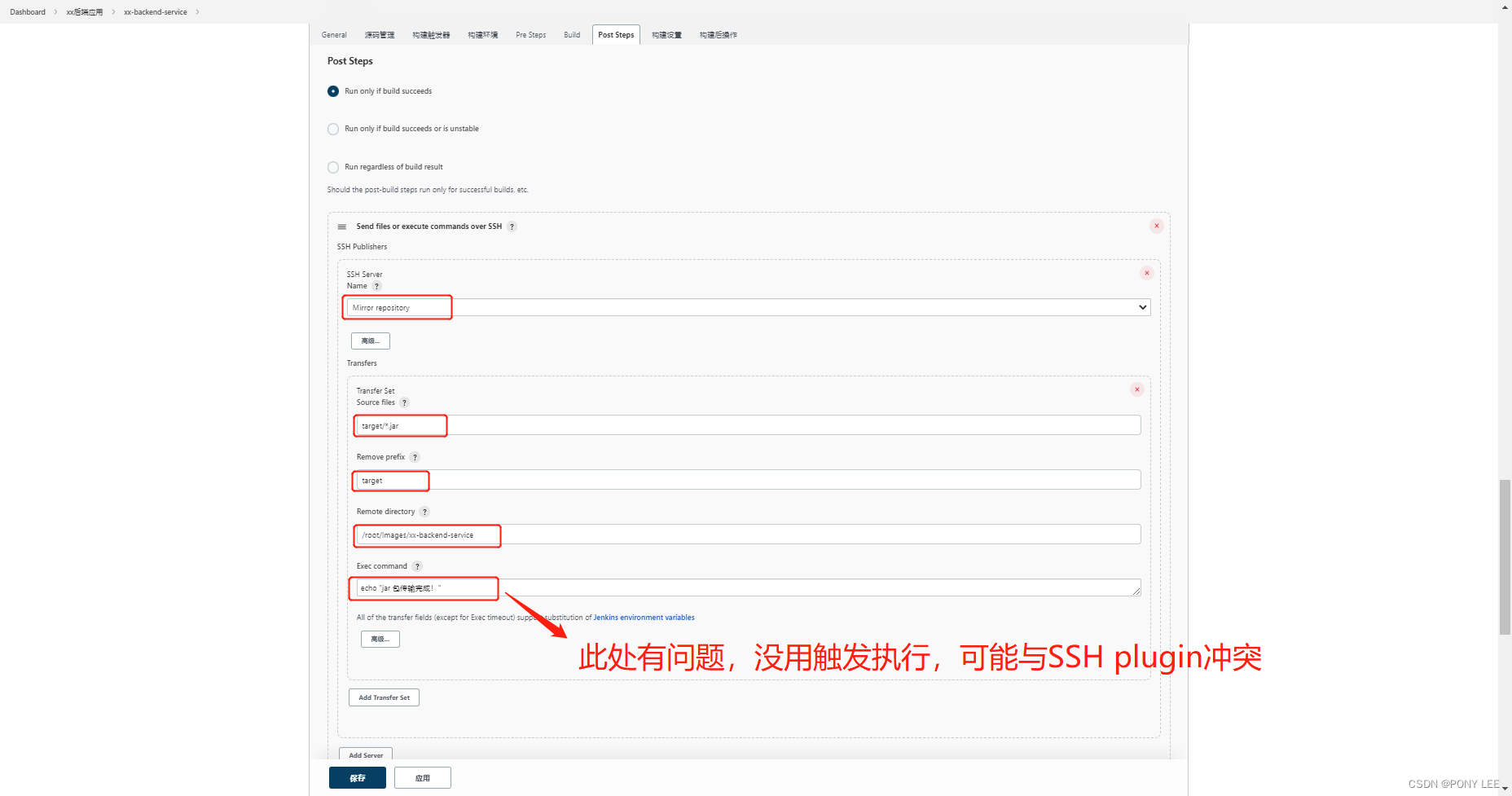Click Add Transfer Set button
The height and width of the screenshot is (796, 1512).
pos(385,697)
